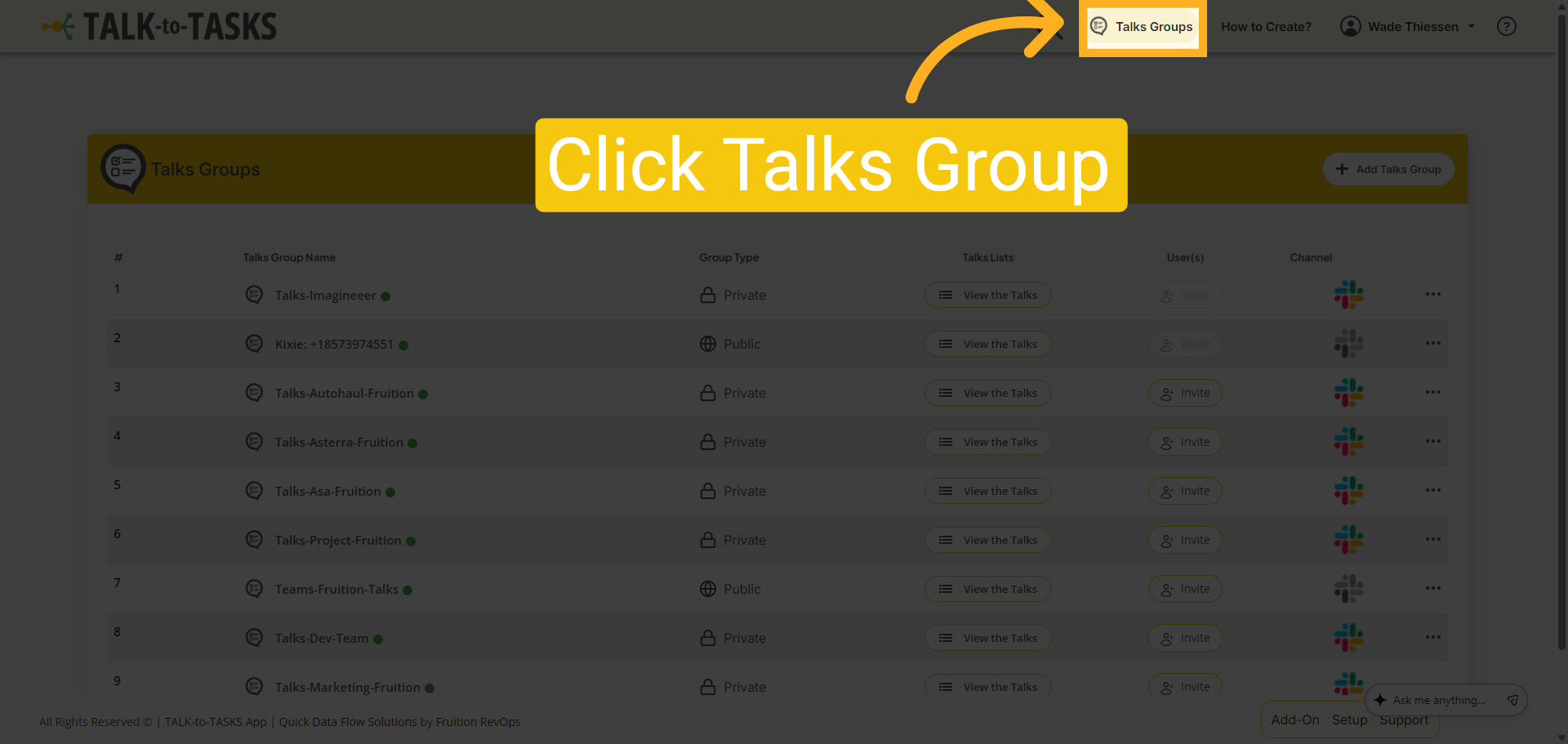The image size is (1568, 744).
Task: Open more options for Kixie row
Action: [1433, 343]
